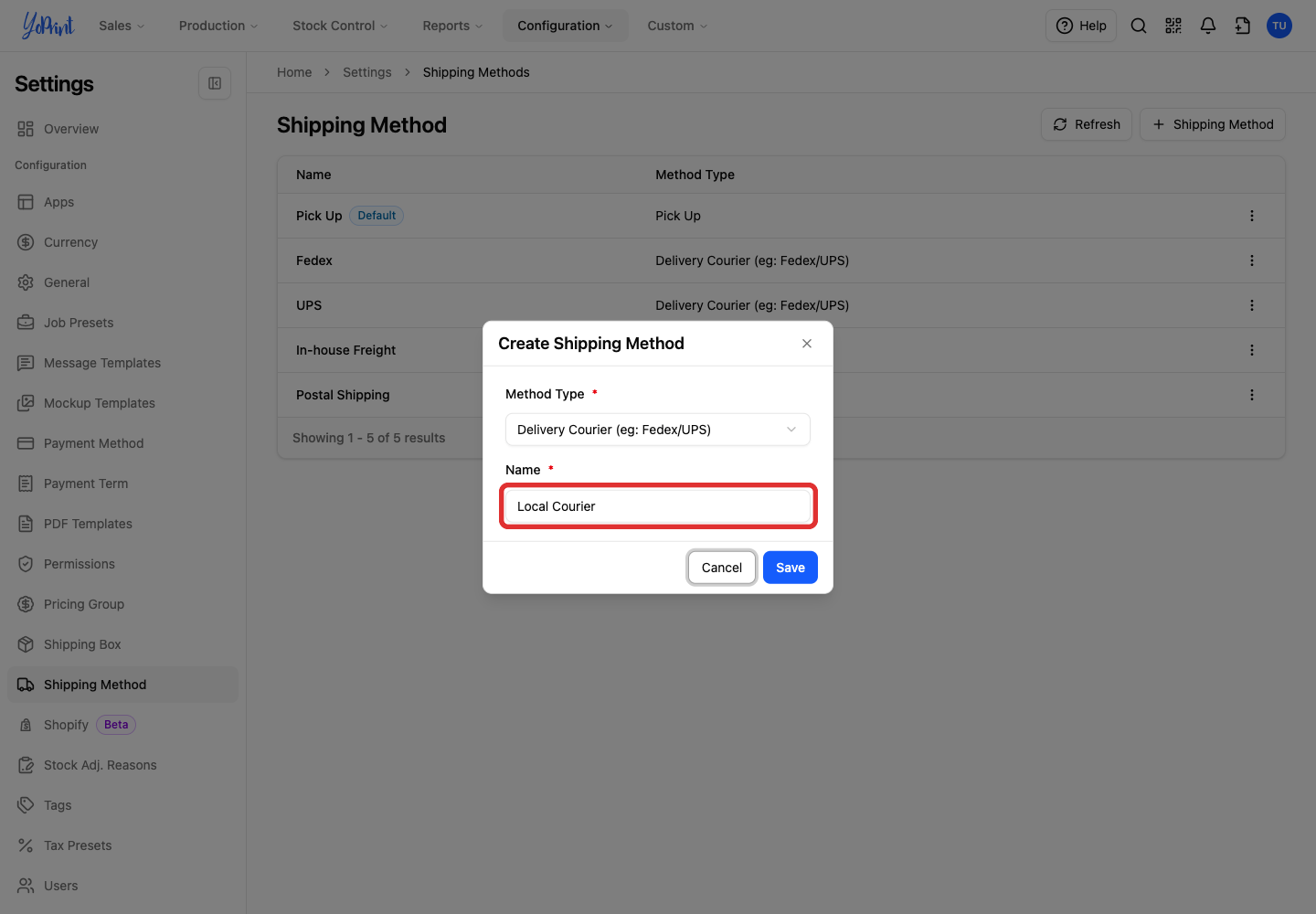1316x914 pixels.
Task: Go to Home breadcrumb link
Action: click(294, 72)
